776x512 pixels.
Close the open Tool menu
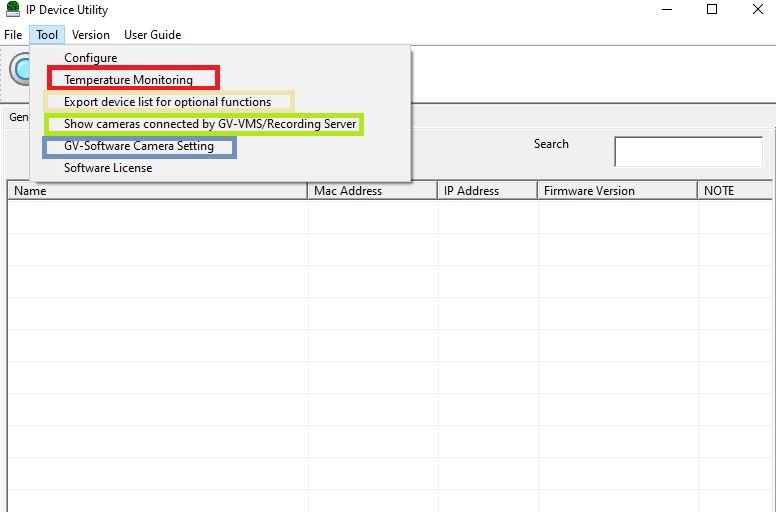47,35
